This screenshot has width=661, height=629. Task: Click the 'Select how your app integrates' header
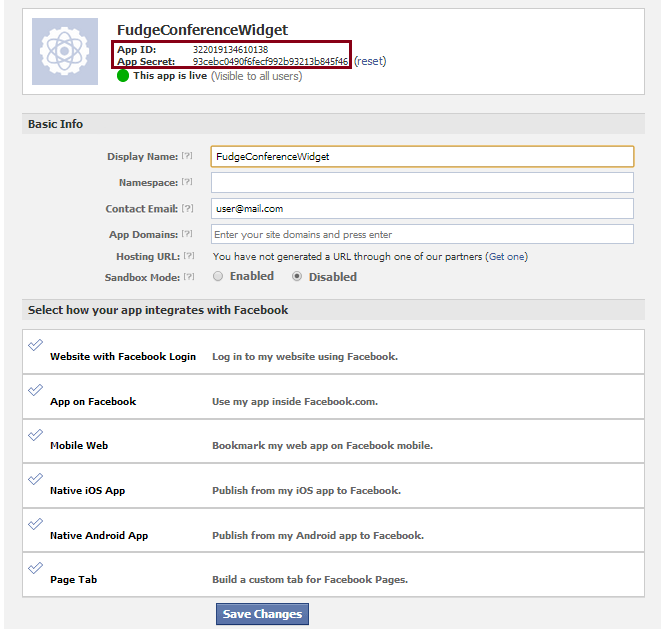pyautogui.click(x=158, y=310)
